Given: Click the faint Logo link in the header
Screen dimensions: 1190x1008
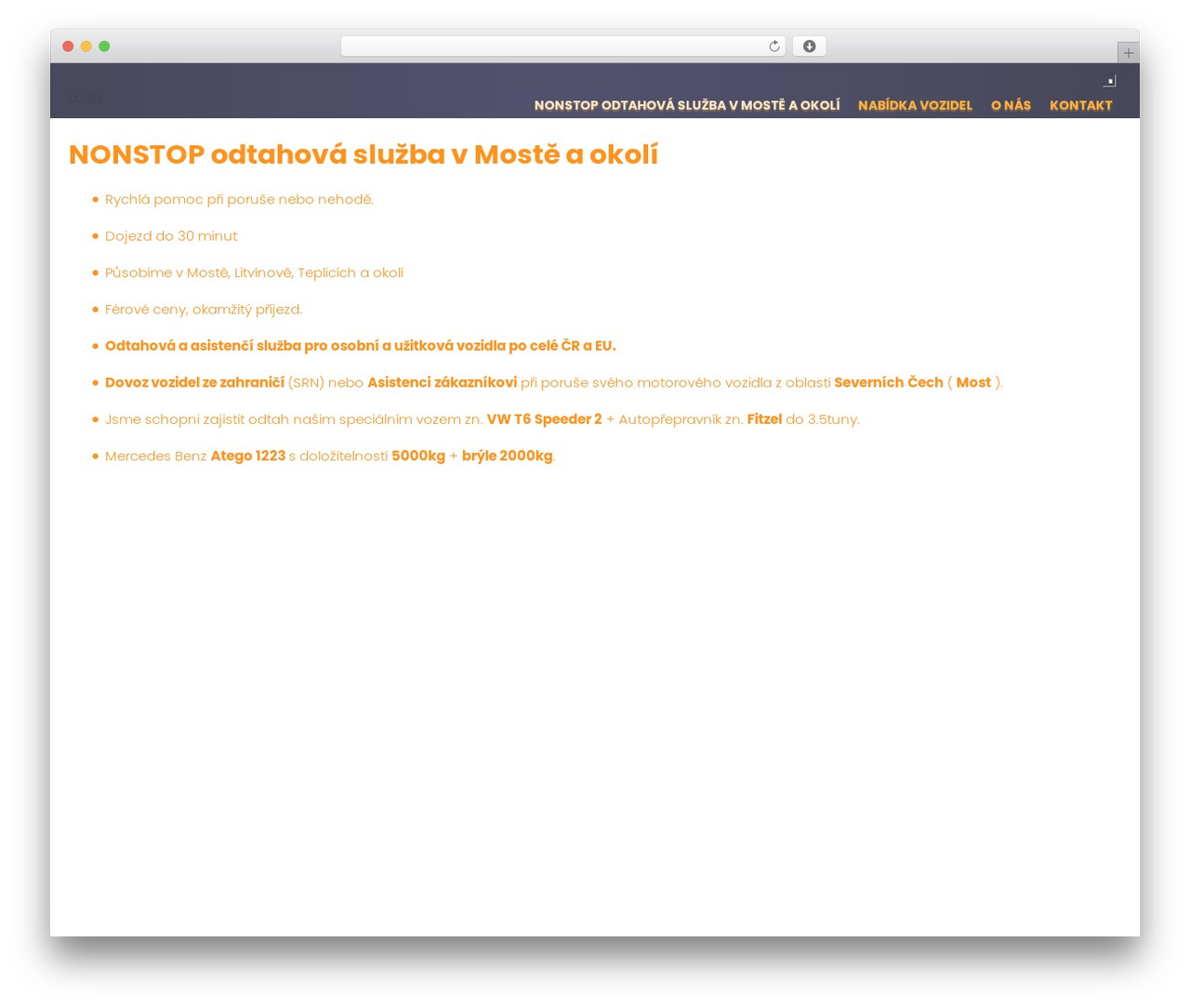Looking at the screenshot, I should tap(84, 98).
